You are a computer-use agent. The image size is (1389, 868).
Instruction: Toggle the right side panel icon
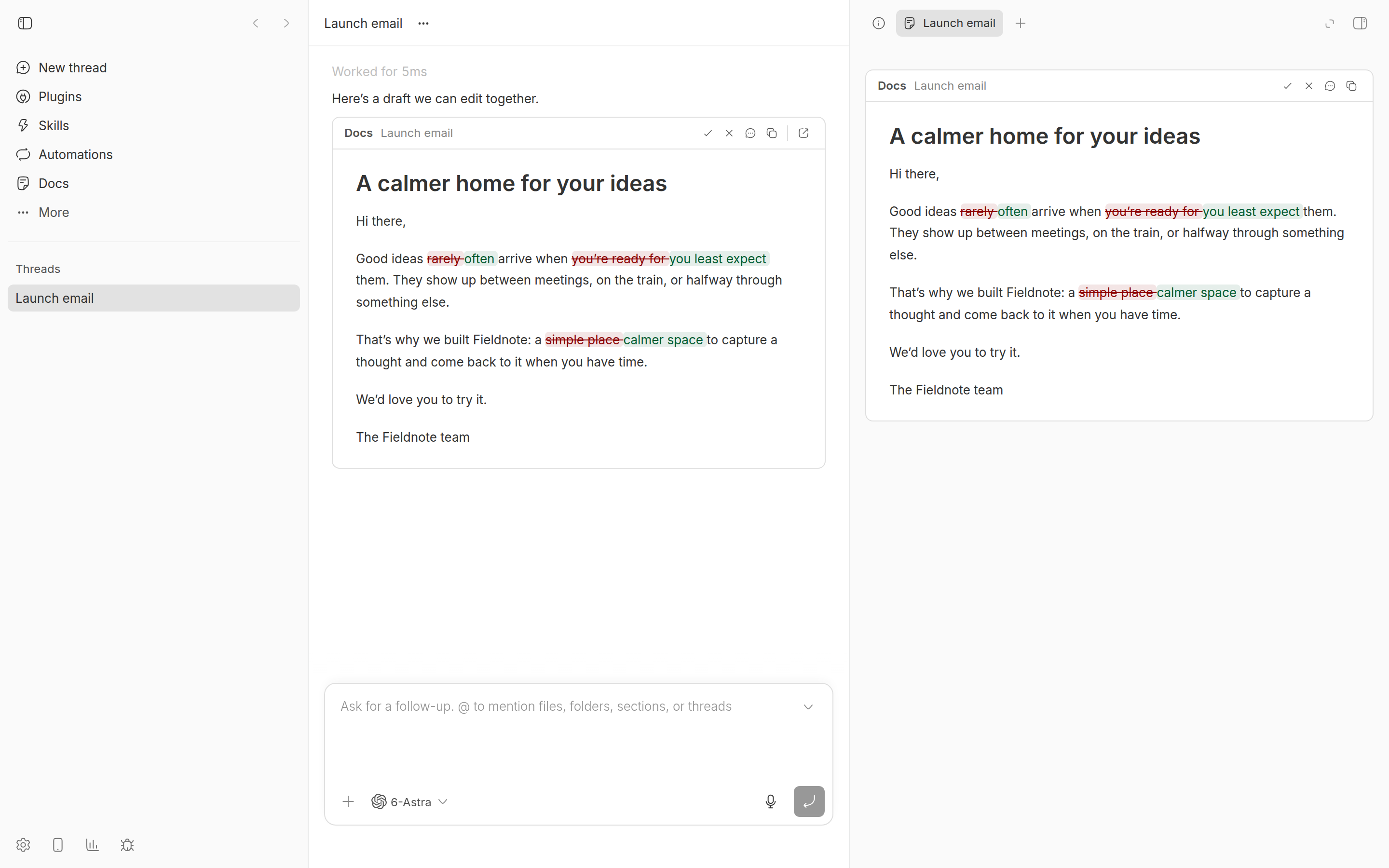(1360, 23)
